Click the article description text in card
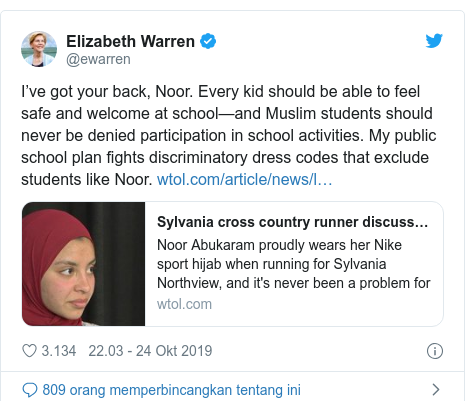The image size is (465, 401). (294, 264)
